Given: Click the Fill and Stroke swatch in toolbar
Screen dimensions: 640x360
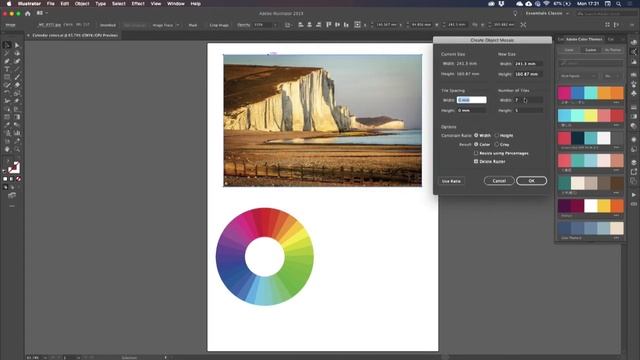Looking at the screenshot, I should point(14,167).
